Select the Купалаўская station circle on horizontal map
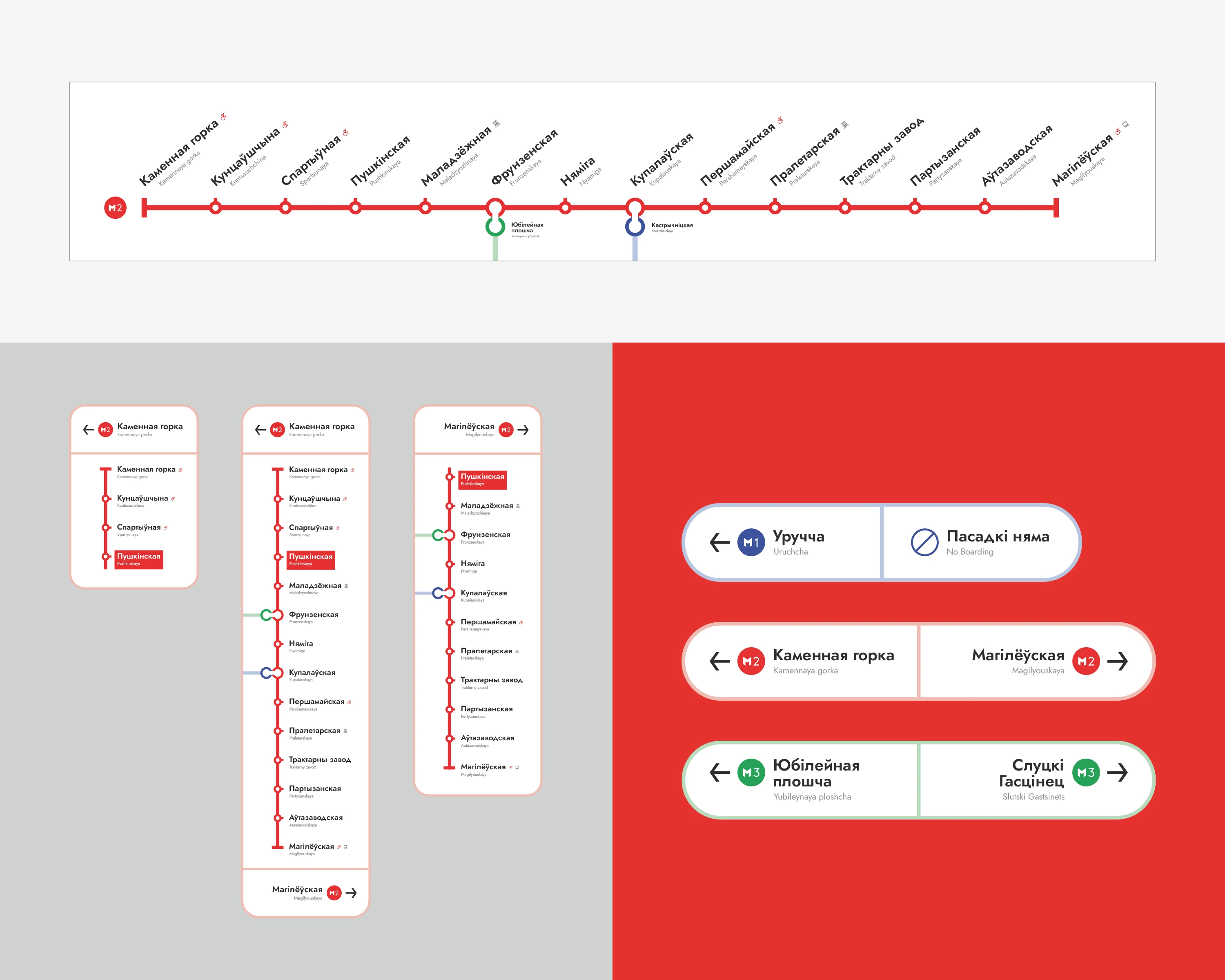1225x980 pixels. click(x=635, y=207)
